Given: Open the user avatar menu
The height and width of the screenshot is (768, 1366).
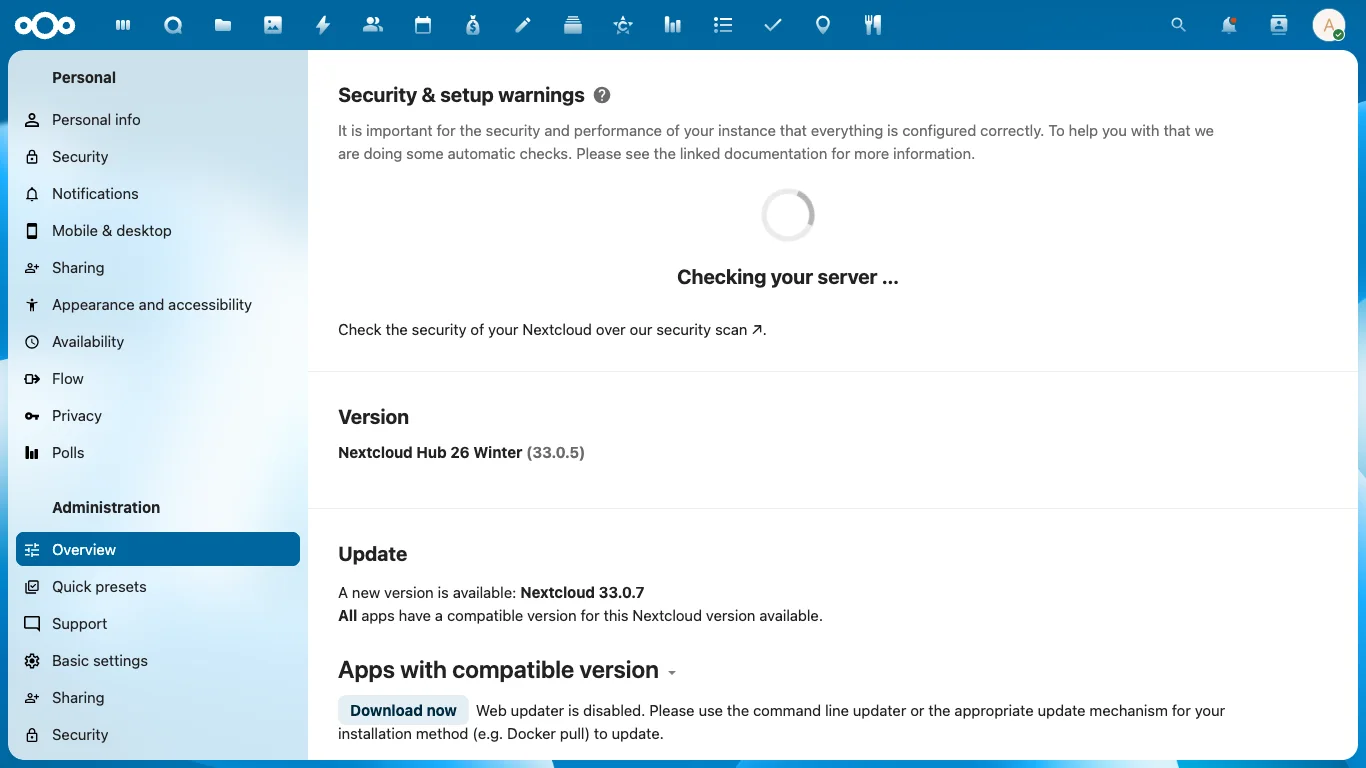Looking at the screenshot, I should [x=1329, y=25].
